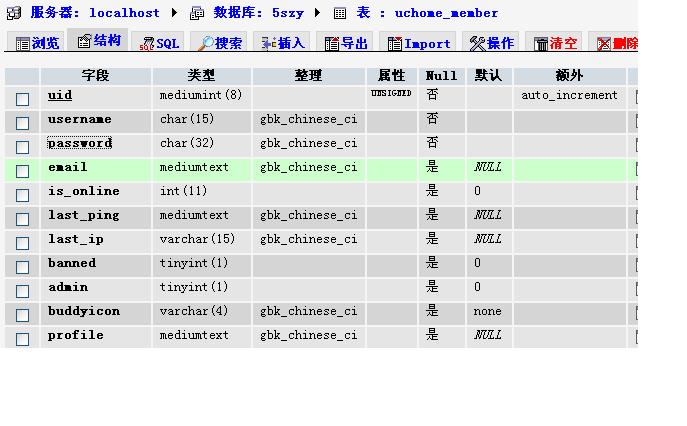Screen dimensions: 687x426
Task: Click the magnifier icon on 搜索 tab
Action: pyautogui.click(x=205, y=43)
